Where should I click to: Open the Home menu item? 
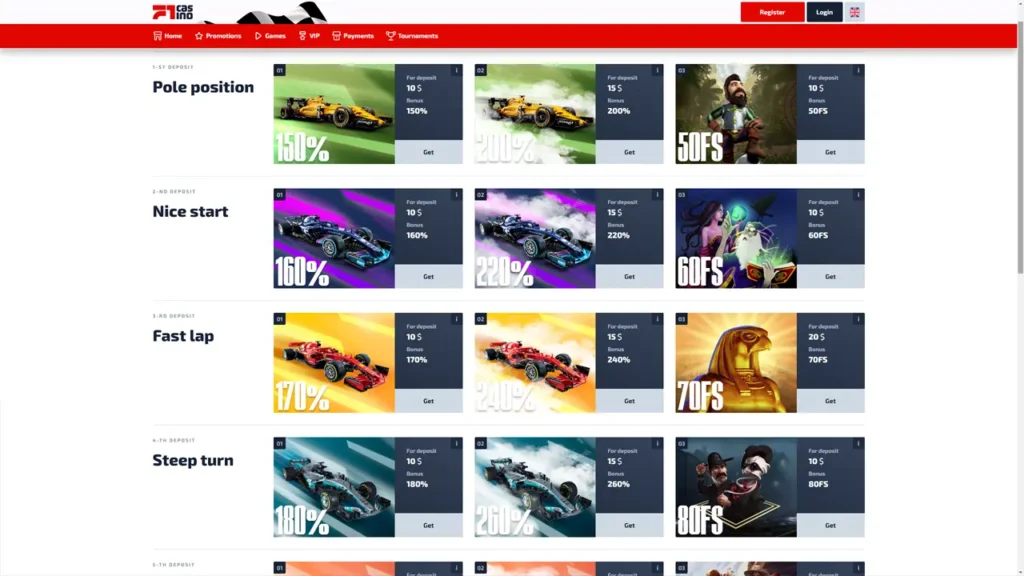point(168,36)
